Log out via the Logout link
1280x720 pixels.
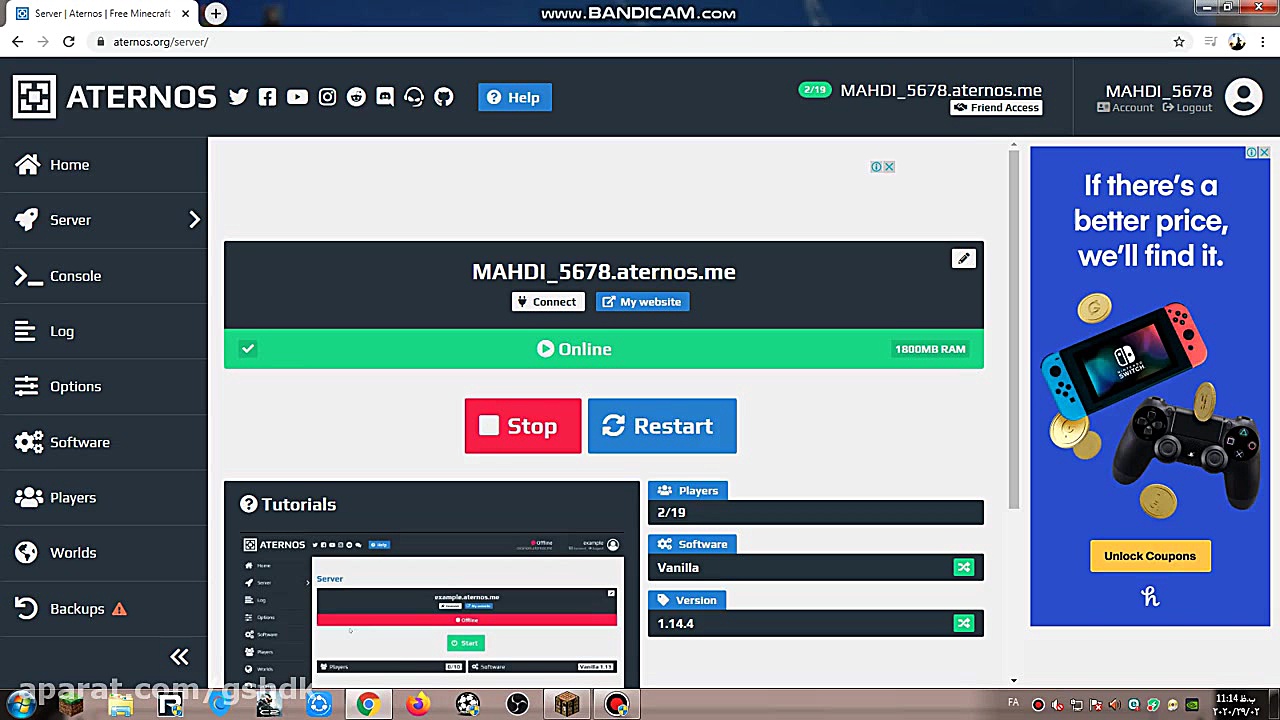[x=1187, y=108]
